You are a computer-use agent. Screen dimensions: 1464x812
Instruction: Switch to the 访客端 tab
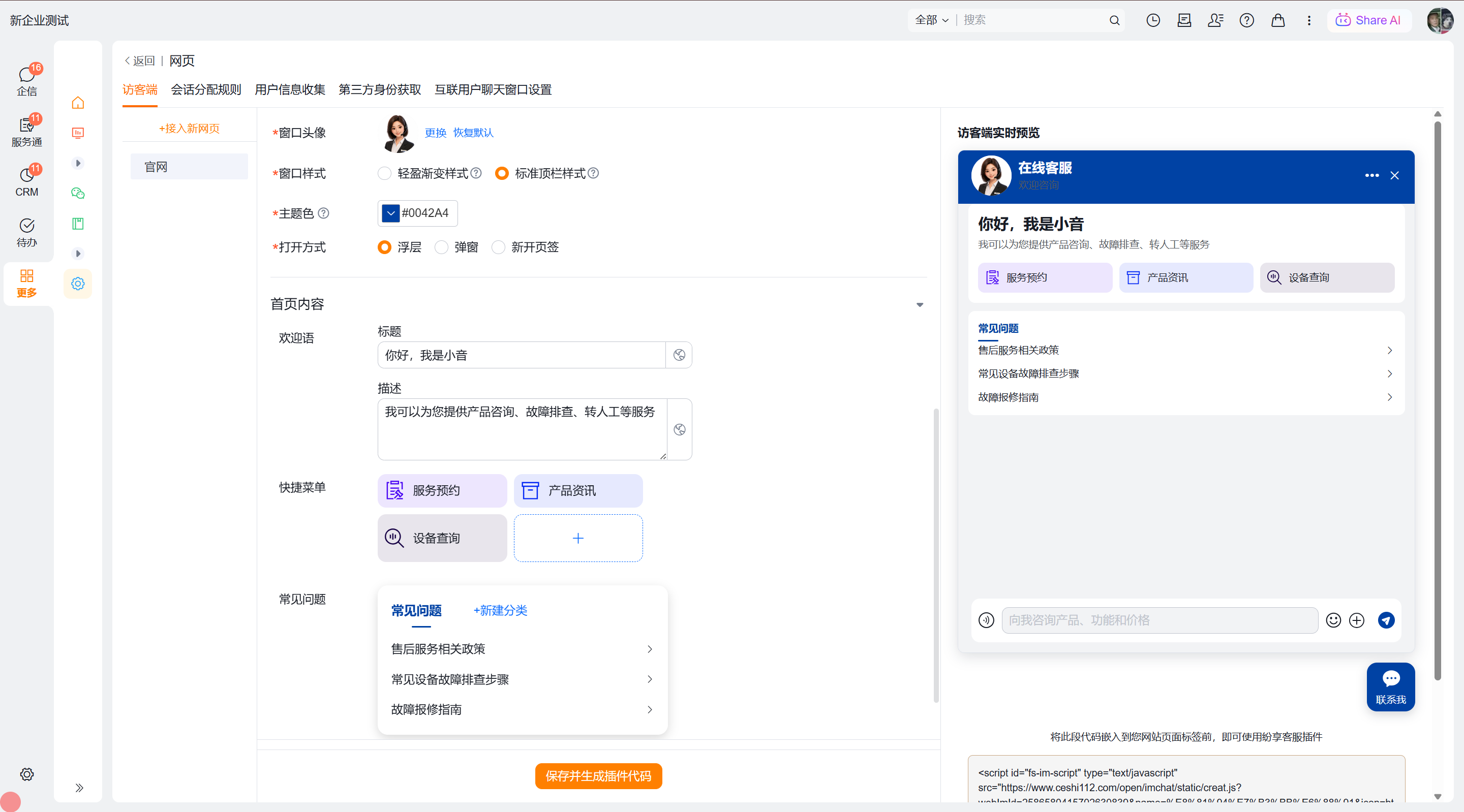coord(140,90)
